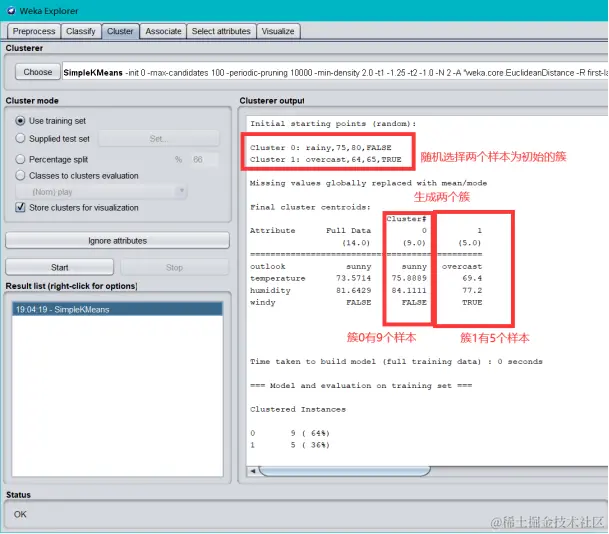609x534 pixels.
Task: Click the cluster 1 humidity 77.2
Action: click(472, 290)
